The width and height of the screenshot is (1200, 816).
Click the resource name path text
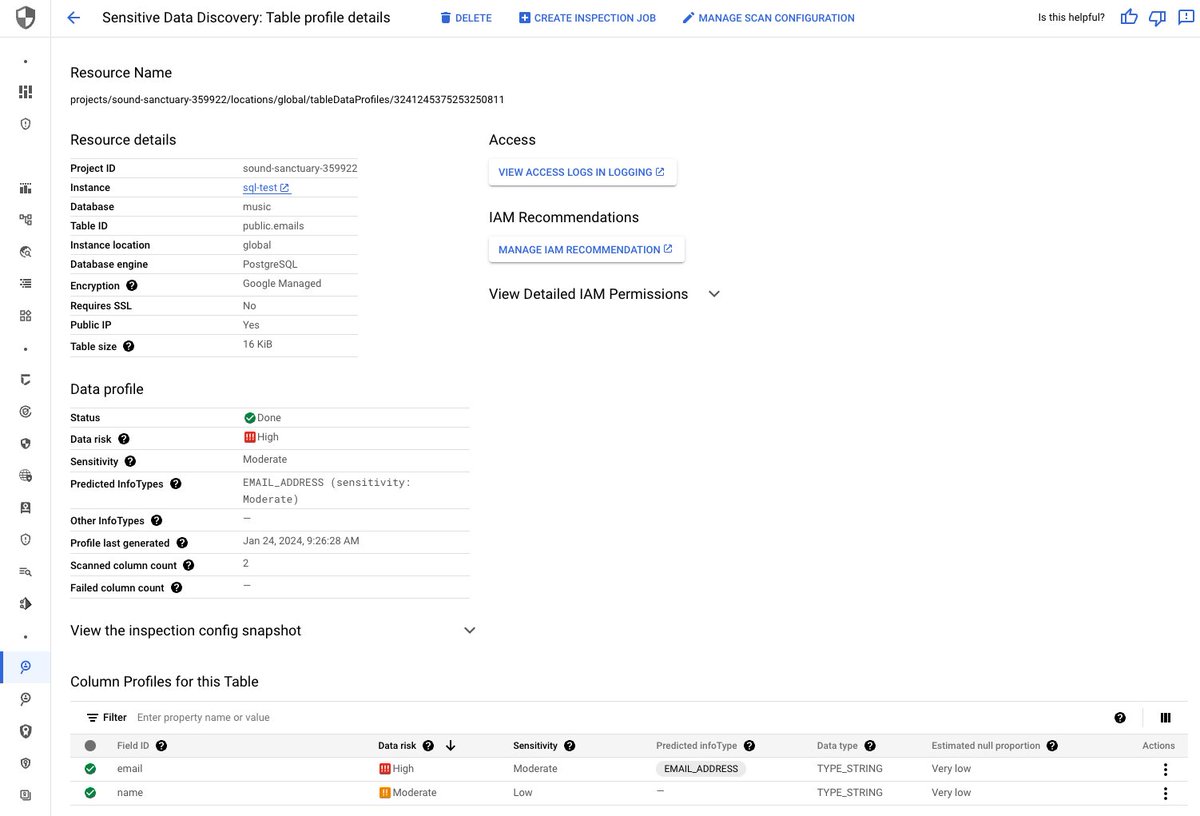coord(287,100)
